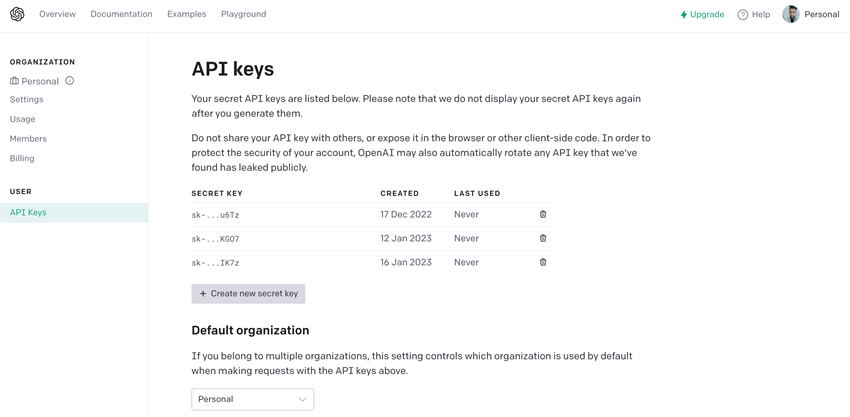The height and width of the screenshot is (417, 850).
Task: Click the user profile avatar
Action: tap(791, 14)
